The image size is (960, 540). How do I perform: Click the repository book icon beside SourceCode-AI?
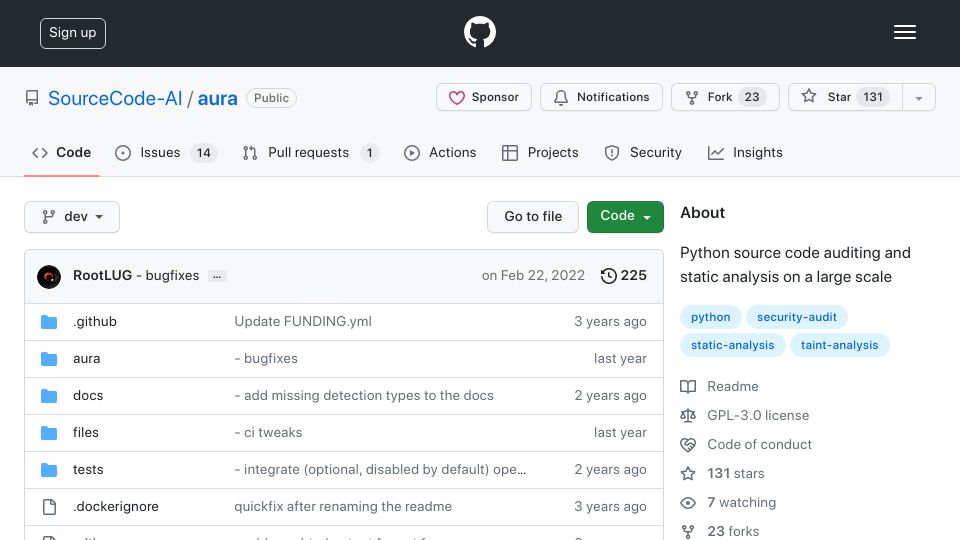32,98
